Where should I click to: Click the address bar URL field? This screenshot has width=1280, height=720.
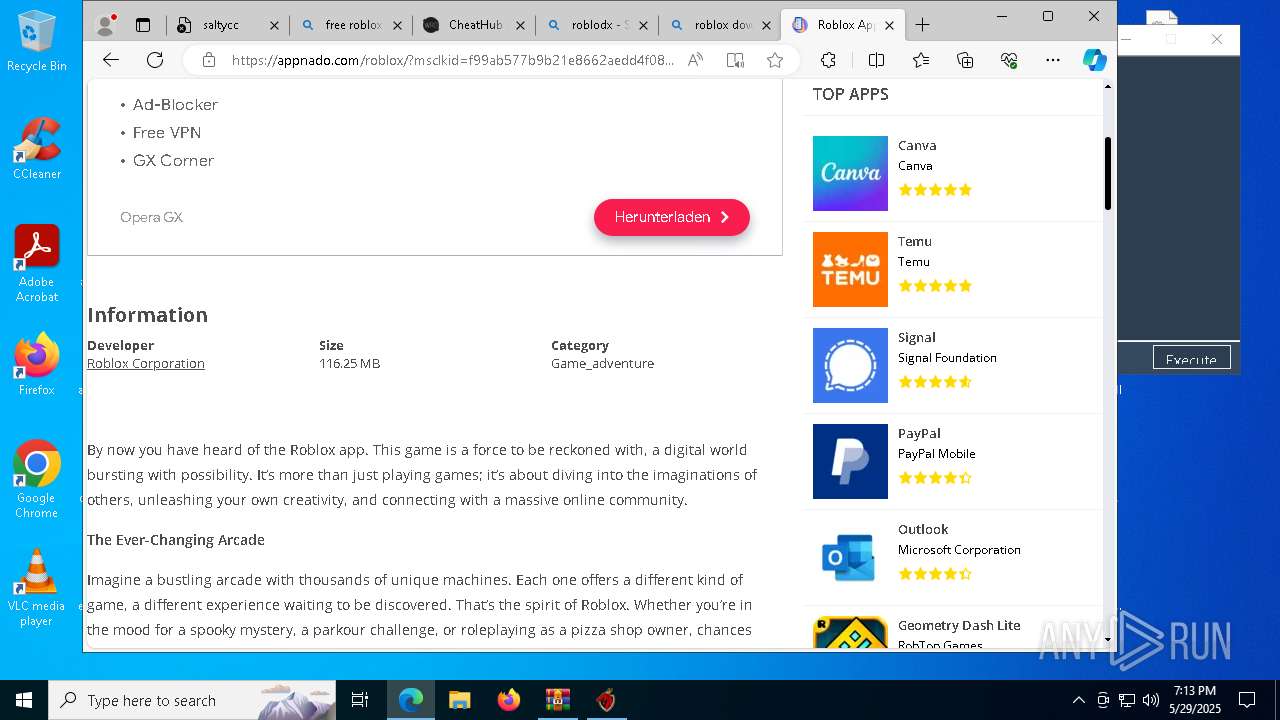453,60
